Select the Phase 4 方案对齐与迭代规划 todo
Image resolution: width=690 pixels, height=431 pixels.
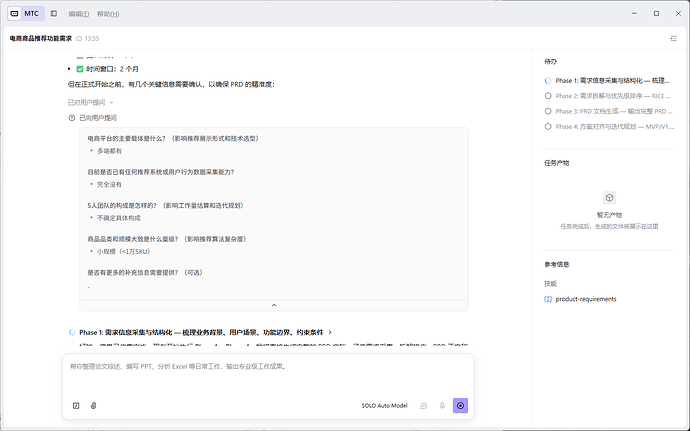pyautogui.click(x=609, y=127)
